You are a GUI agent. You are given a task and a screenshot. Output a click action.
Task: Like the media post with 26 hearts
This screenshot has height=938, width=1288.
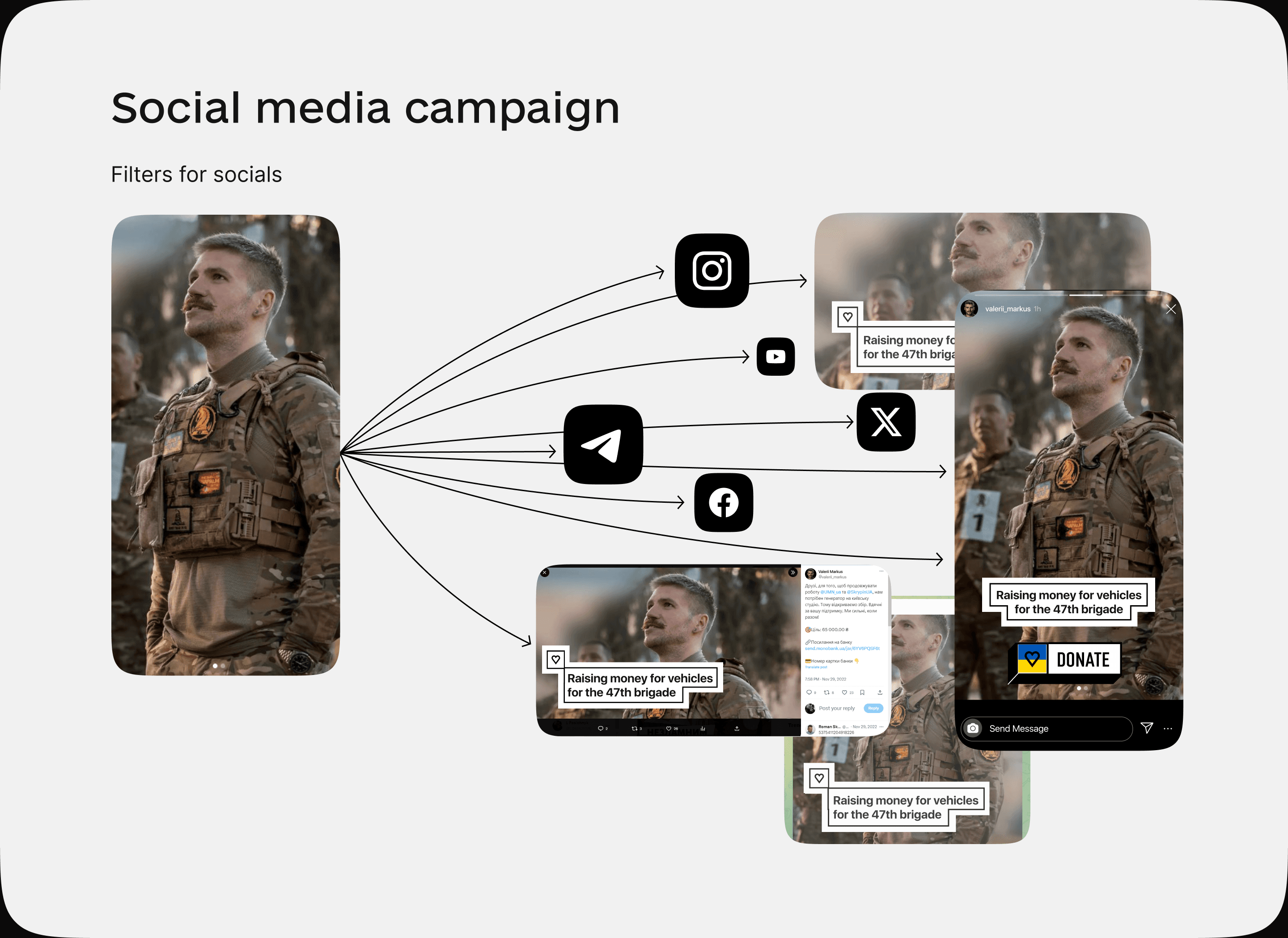[669, 728]
